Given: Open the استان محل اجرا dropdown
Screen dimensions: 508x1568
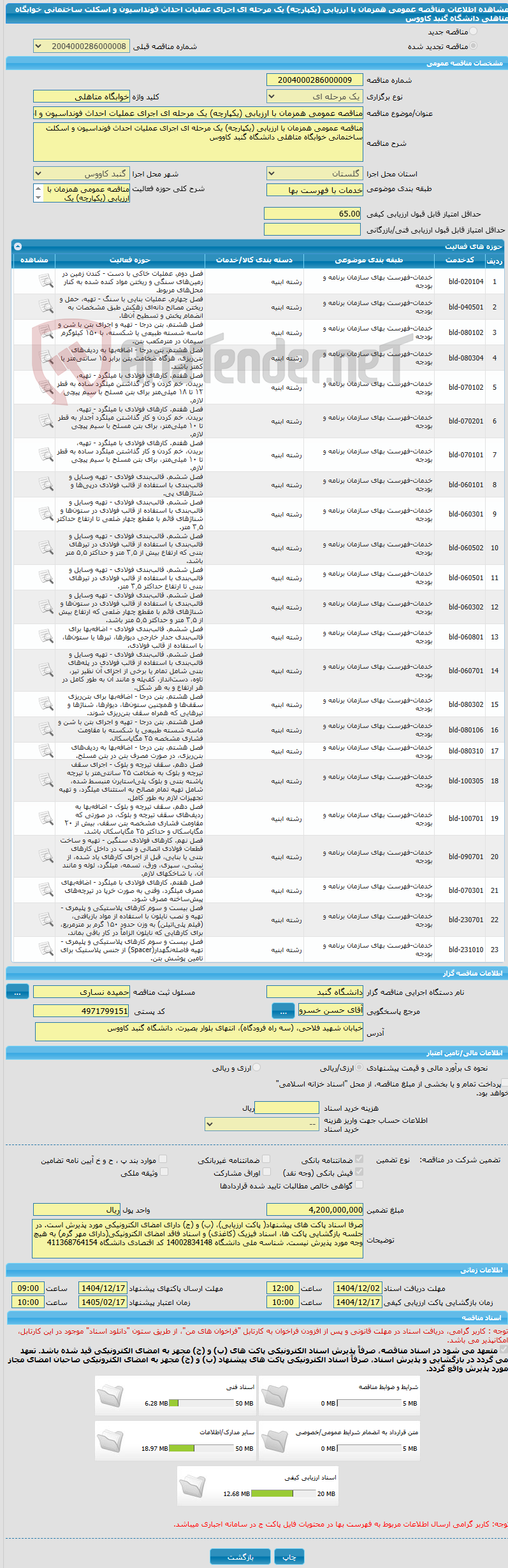Looking at the screenshot, I should tap(315, 174).
